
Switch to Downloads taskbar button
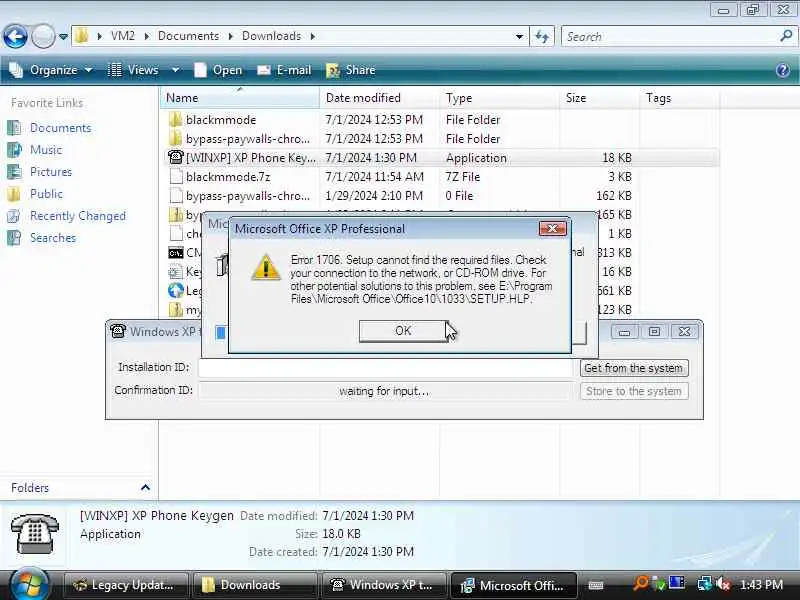(254, 585)
